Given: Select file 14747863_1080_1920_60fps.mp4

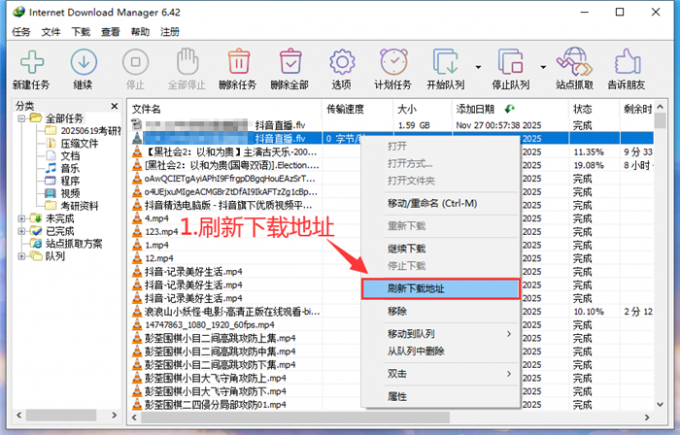Looking at the screenshot, I should [209, 325].
